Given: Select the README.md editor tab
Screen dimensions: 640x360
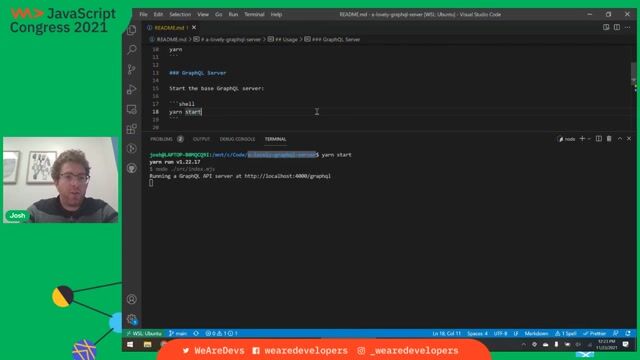Looking at the screenshot, I should coord(171,28).
